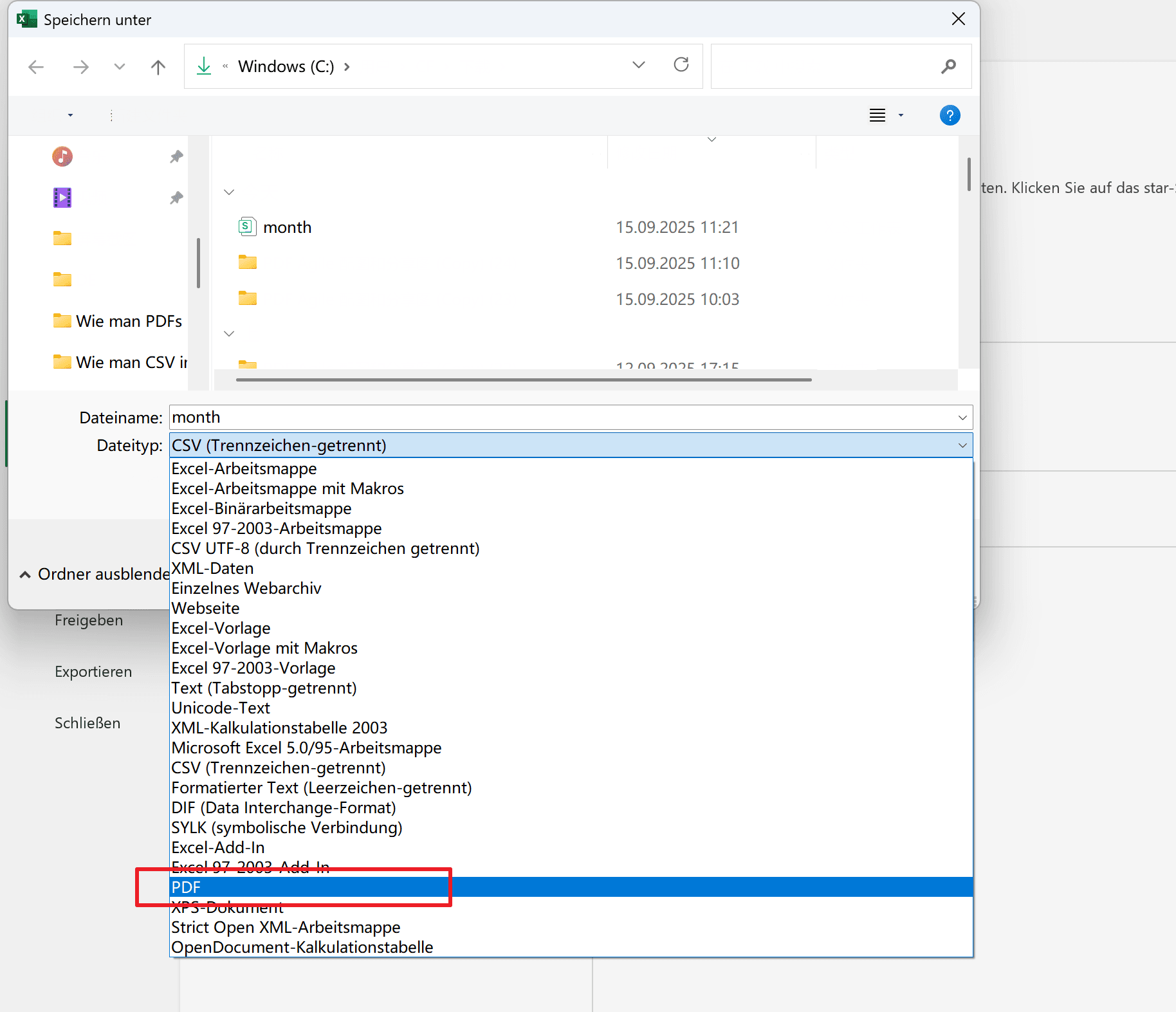
Task: Open the toolbar dropdown arrow at left
Action: tap(70, 115)
